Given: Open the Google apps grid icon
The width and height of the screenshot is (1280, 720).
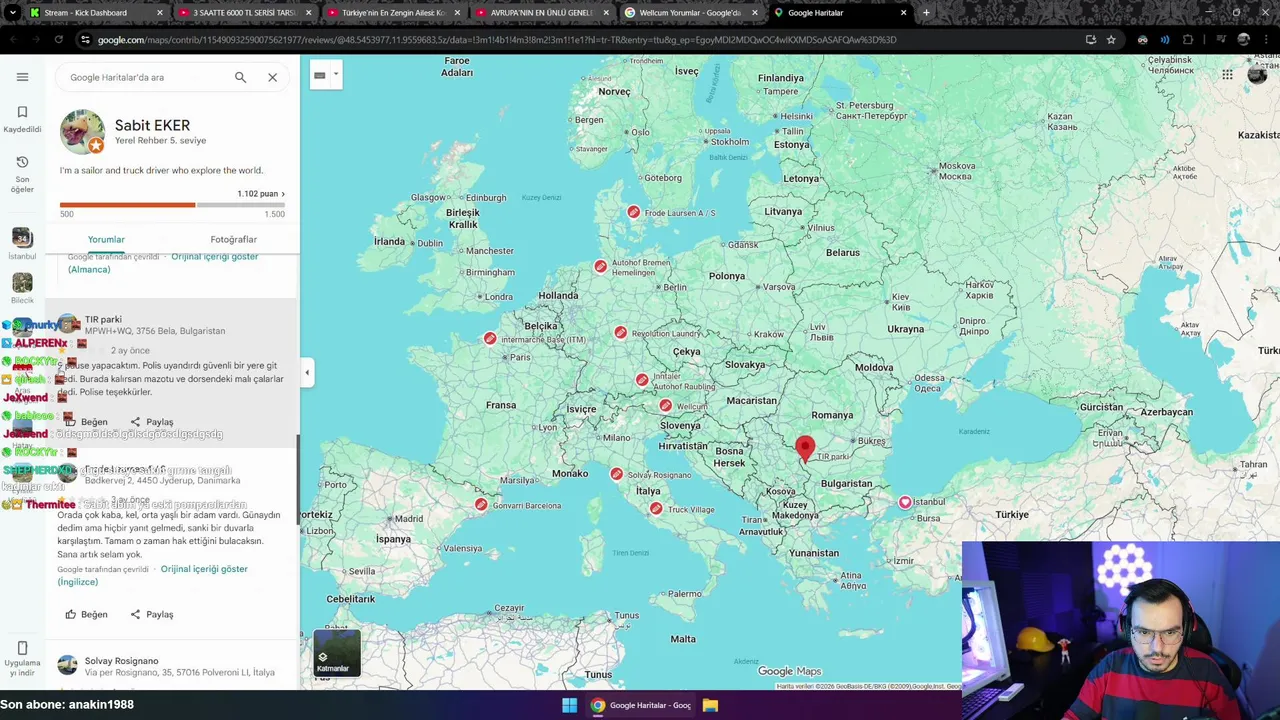Looking at the screenshot, I should (x=1227, y=74).
